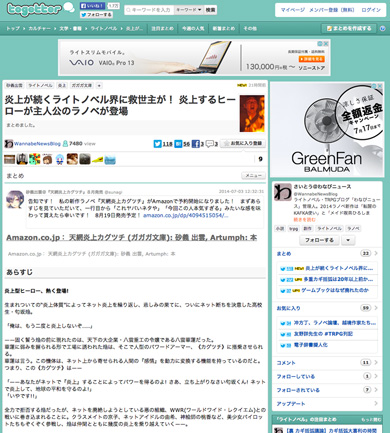Open the Amazon.co.jp 天網炎上カグツチ link heading
This screenshot has width=390, height=433.
coord(132,238)
